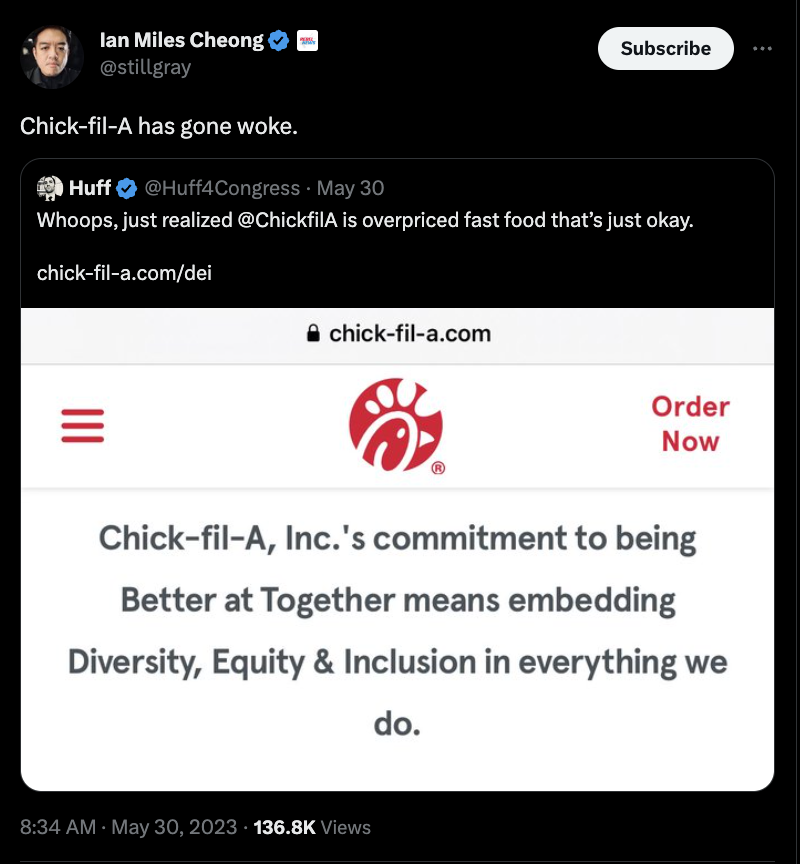Click the Subscribe button
Image resolution: width=800 pixels, height=864 pixels.
pos(665,48)
